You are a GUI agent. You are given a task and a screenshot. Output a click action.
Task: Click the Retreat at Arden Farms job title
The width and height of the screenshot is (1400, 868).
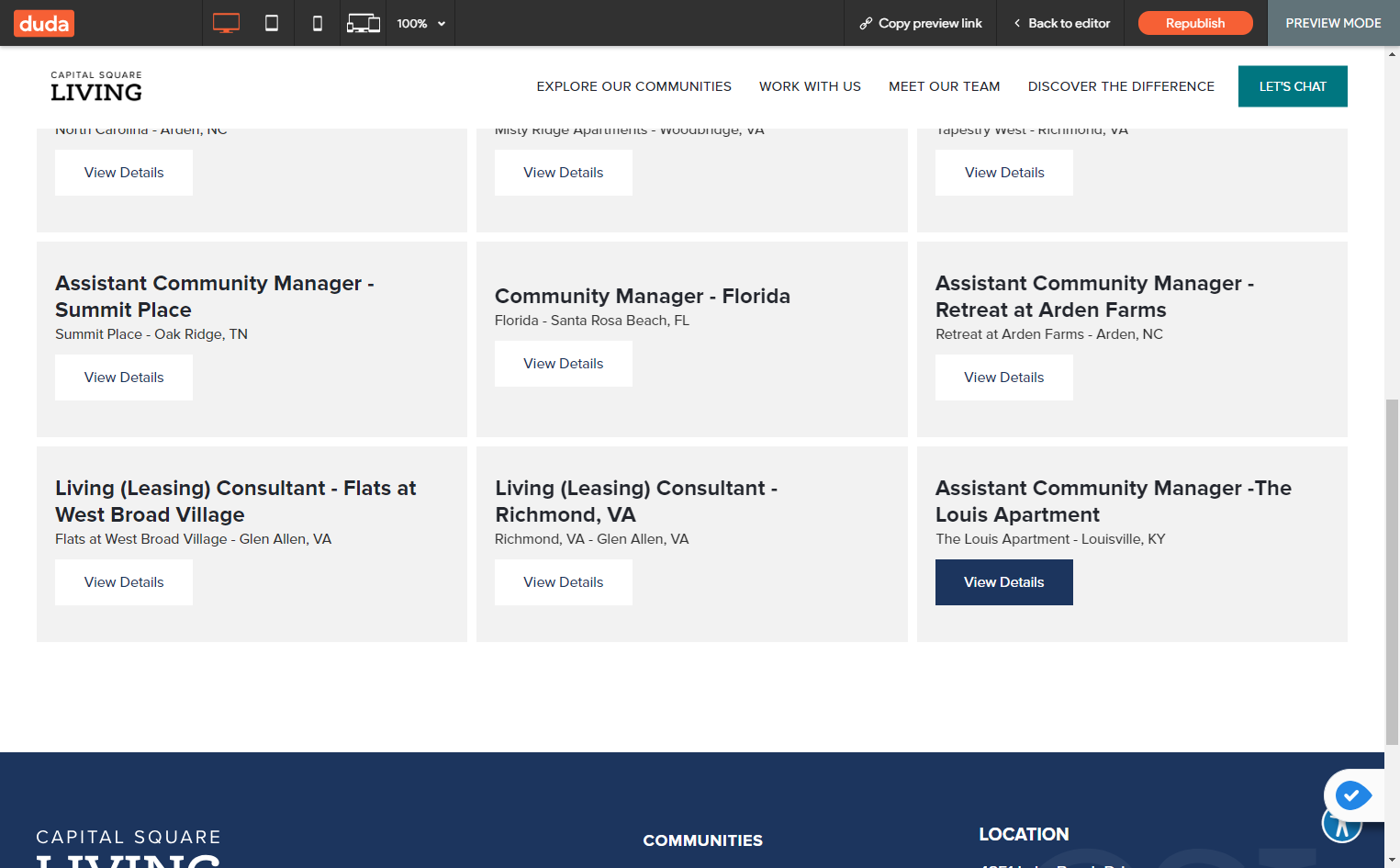(1095, 297)
